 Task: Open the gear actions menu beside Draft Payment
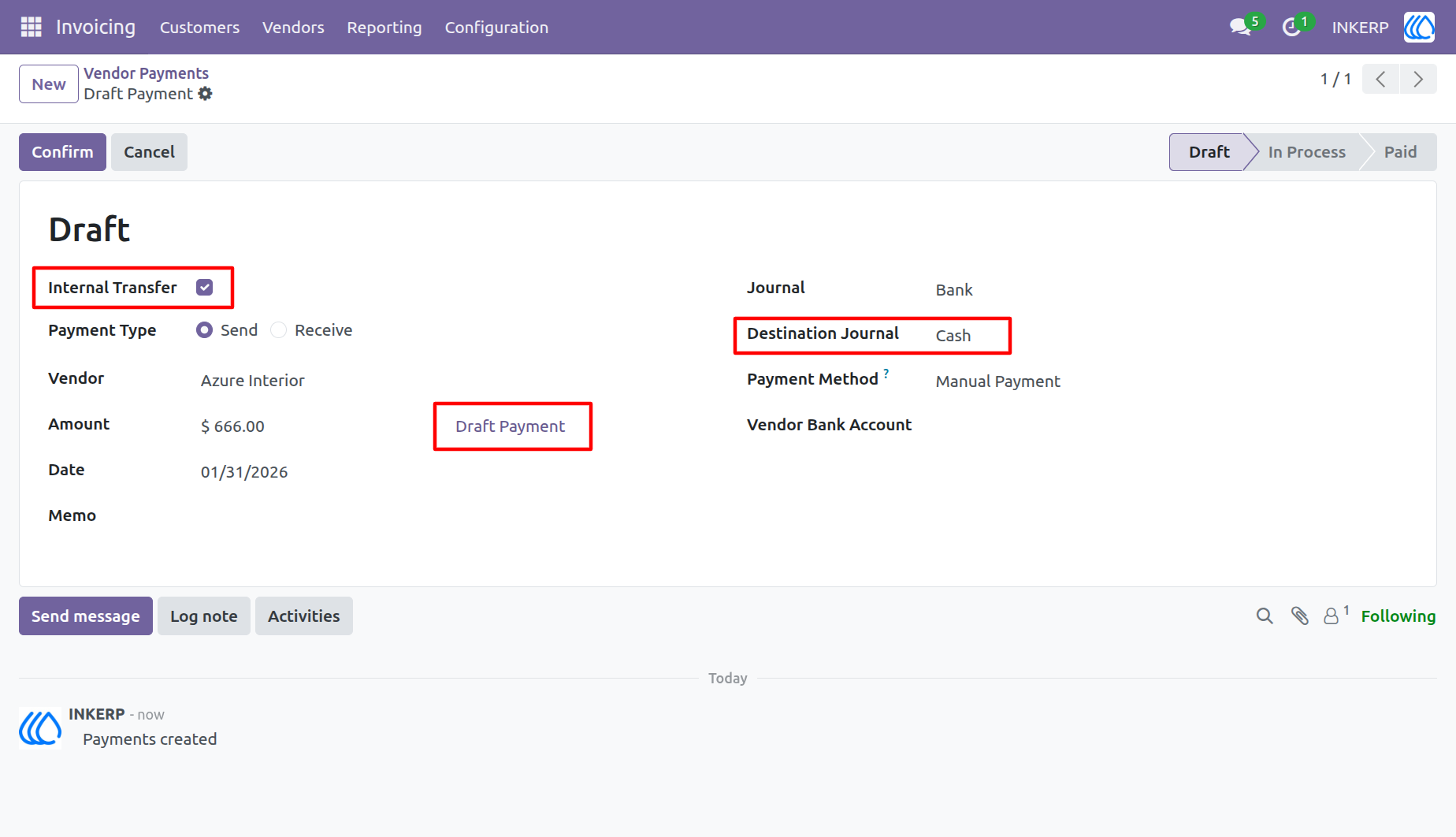tap(206, 94)
